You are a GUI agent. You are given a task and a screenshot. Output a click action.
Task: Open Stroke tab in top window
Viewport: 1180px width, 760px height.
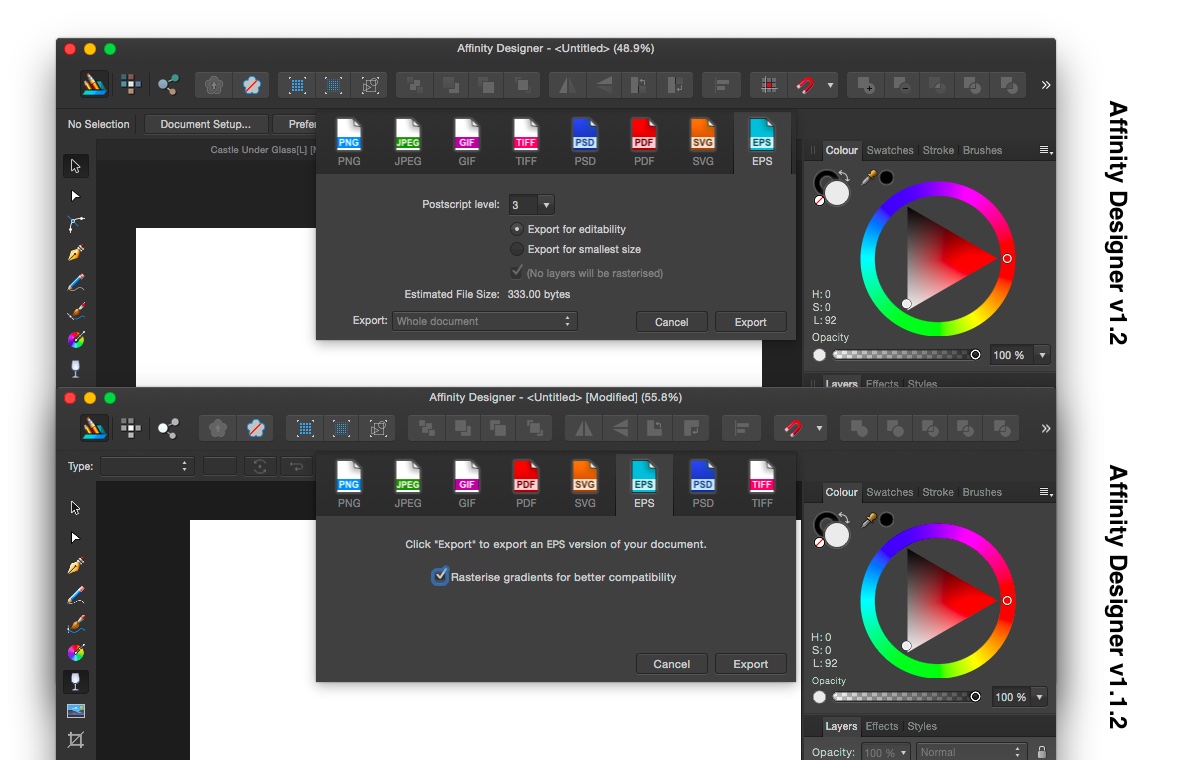[x=938, y=150]
